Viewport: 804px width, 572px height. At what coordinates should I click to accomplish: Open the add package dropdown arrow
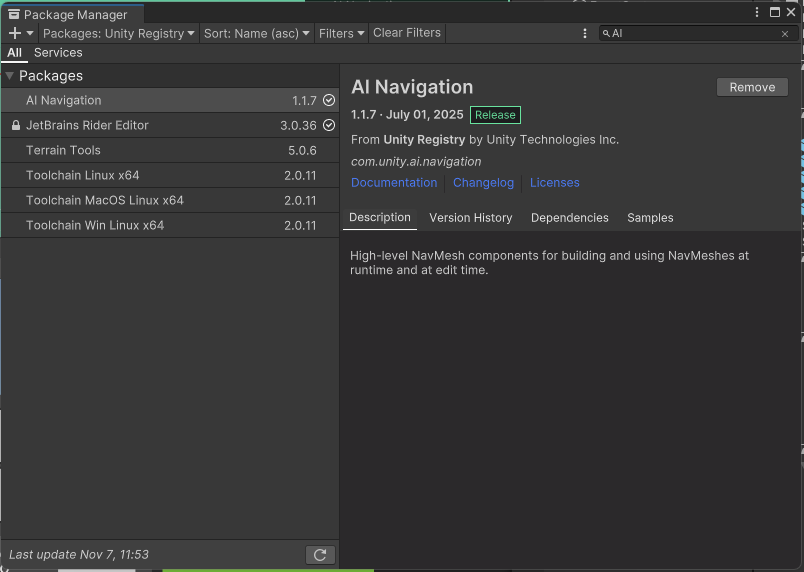click(x=30, y=33)
